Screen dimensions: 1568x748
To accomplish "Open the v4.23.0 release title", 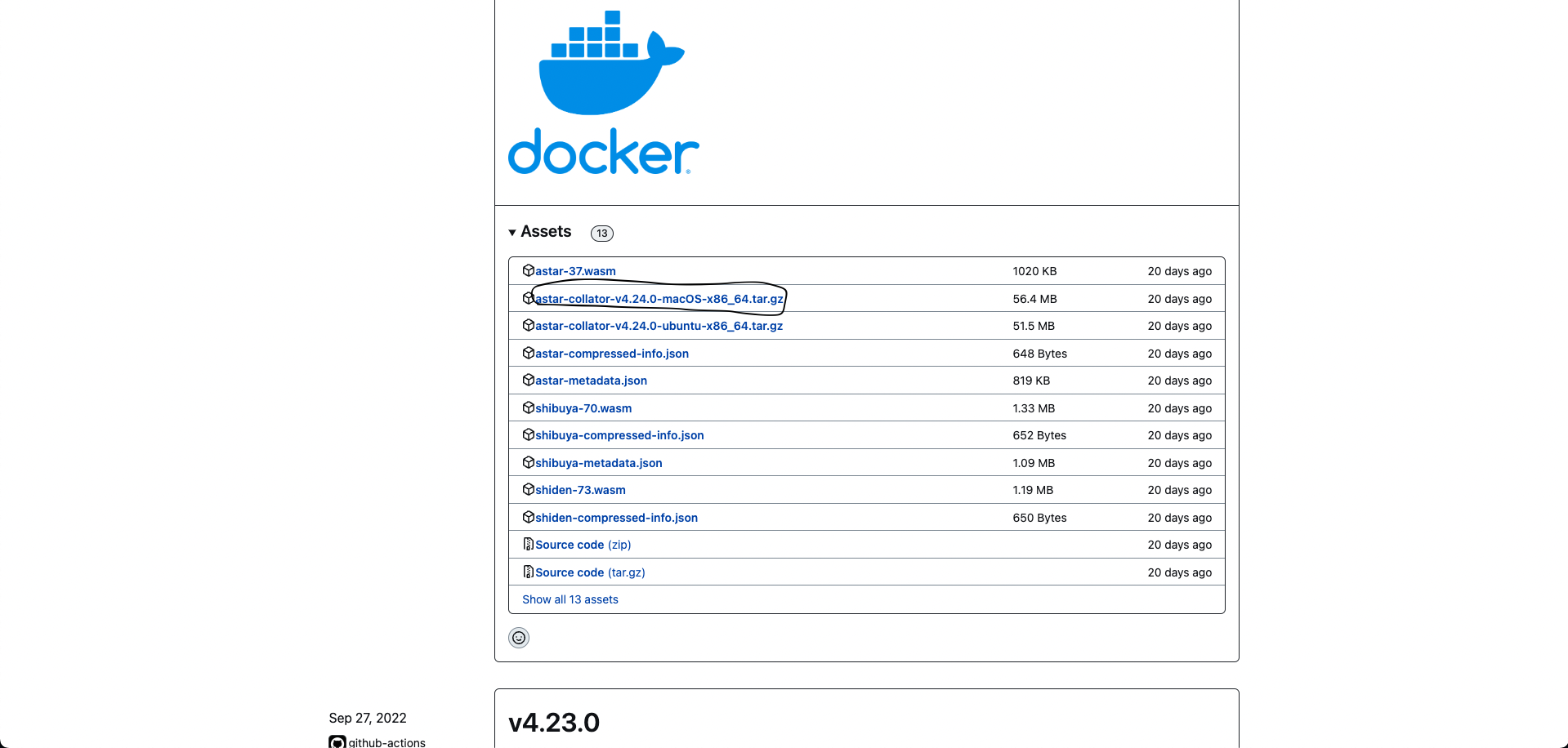I will click(554, 723).
